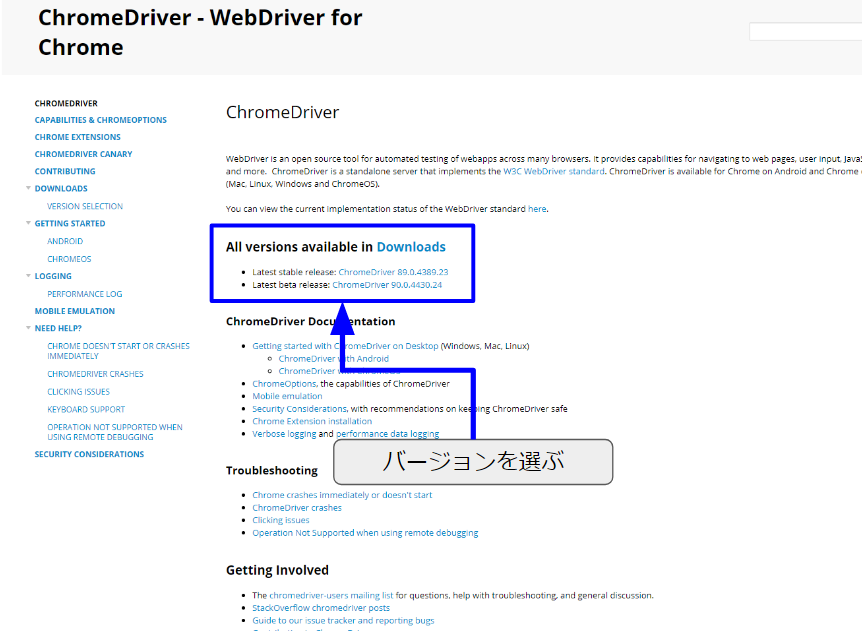Open chromedriver-users mailing list link
The image size is (862, 631).
(331, 595)
